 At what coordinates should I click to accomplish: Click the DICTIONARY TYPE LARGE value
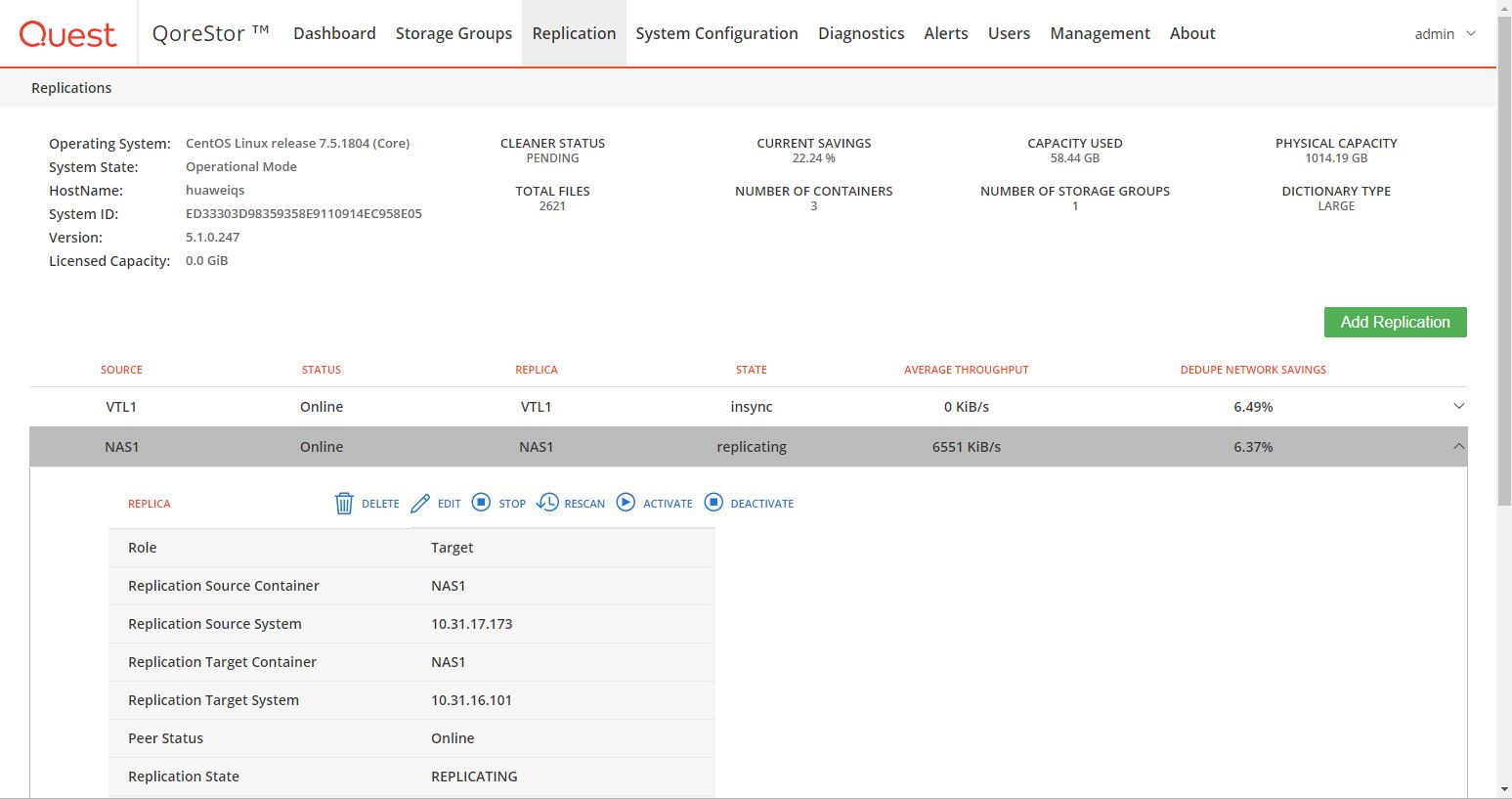(1336, 205)
